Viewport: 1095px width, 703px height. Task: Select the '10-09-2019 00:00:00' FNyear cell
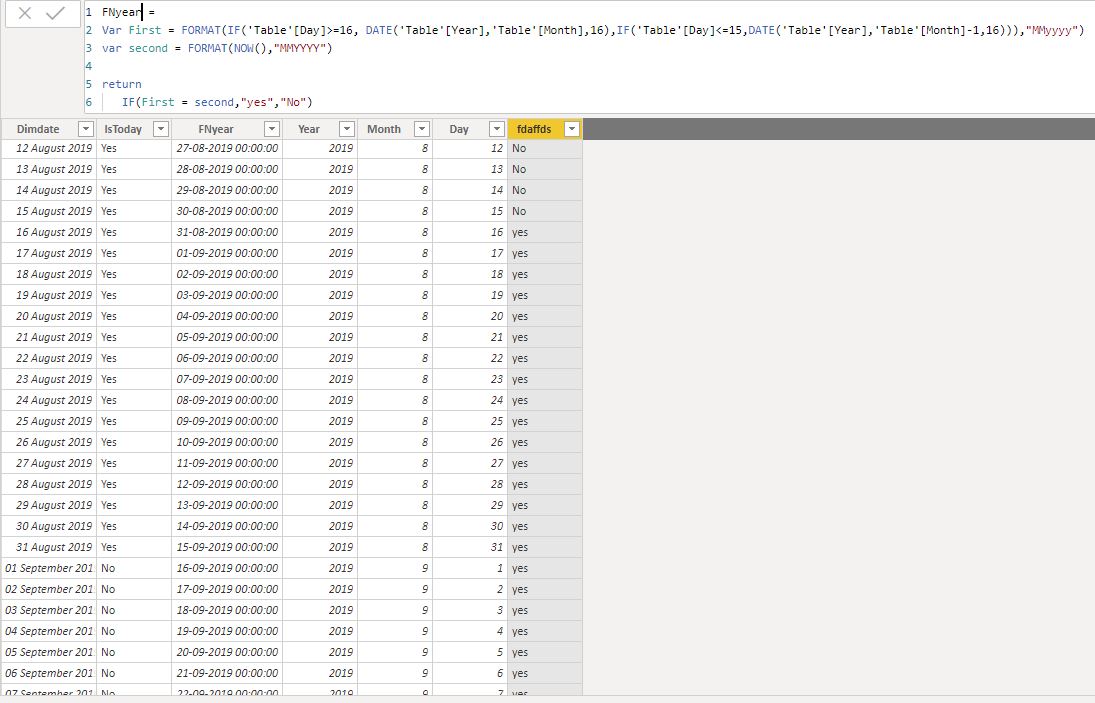(x=227, y=442)
